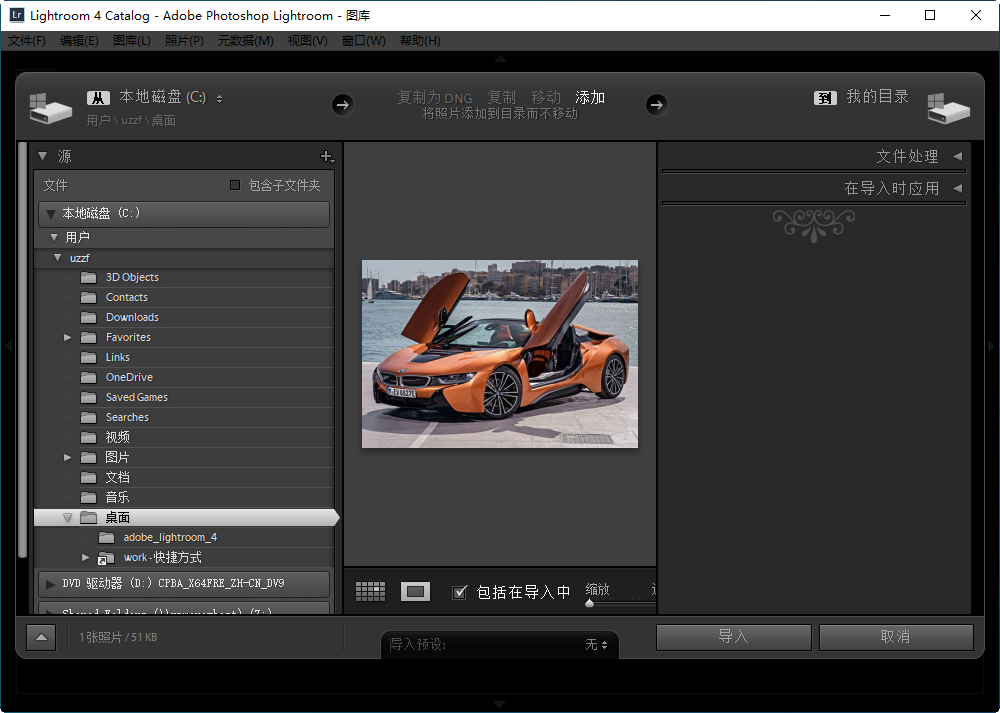Click the adobe_lightroom_4 folder icon

coord(107,538)
